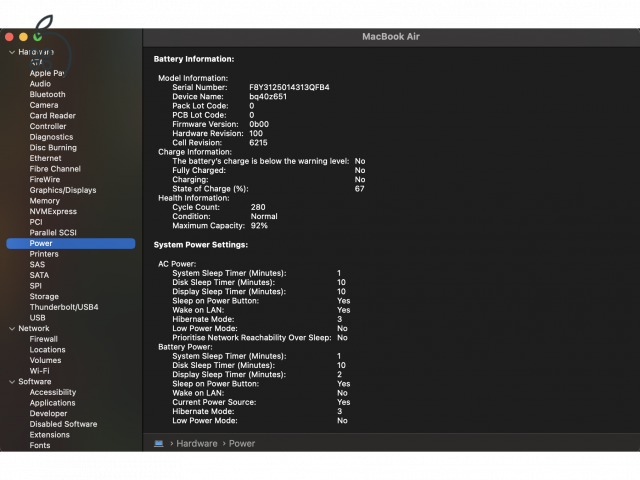Click the MacBook Air window title
The image size is (640, 480).
tap(391, 37)
